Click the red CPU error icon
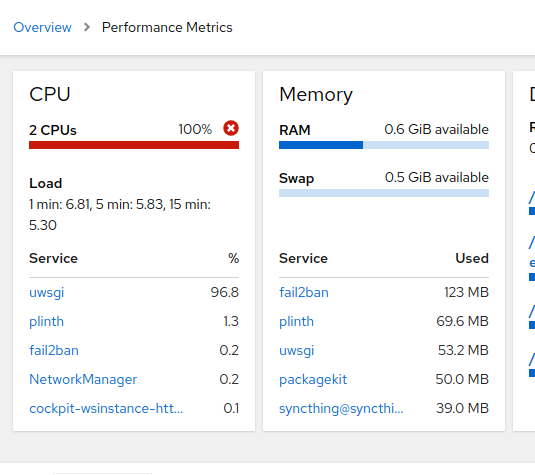 point(231,128)
